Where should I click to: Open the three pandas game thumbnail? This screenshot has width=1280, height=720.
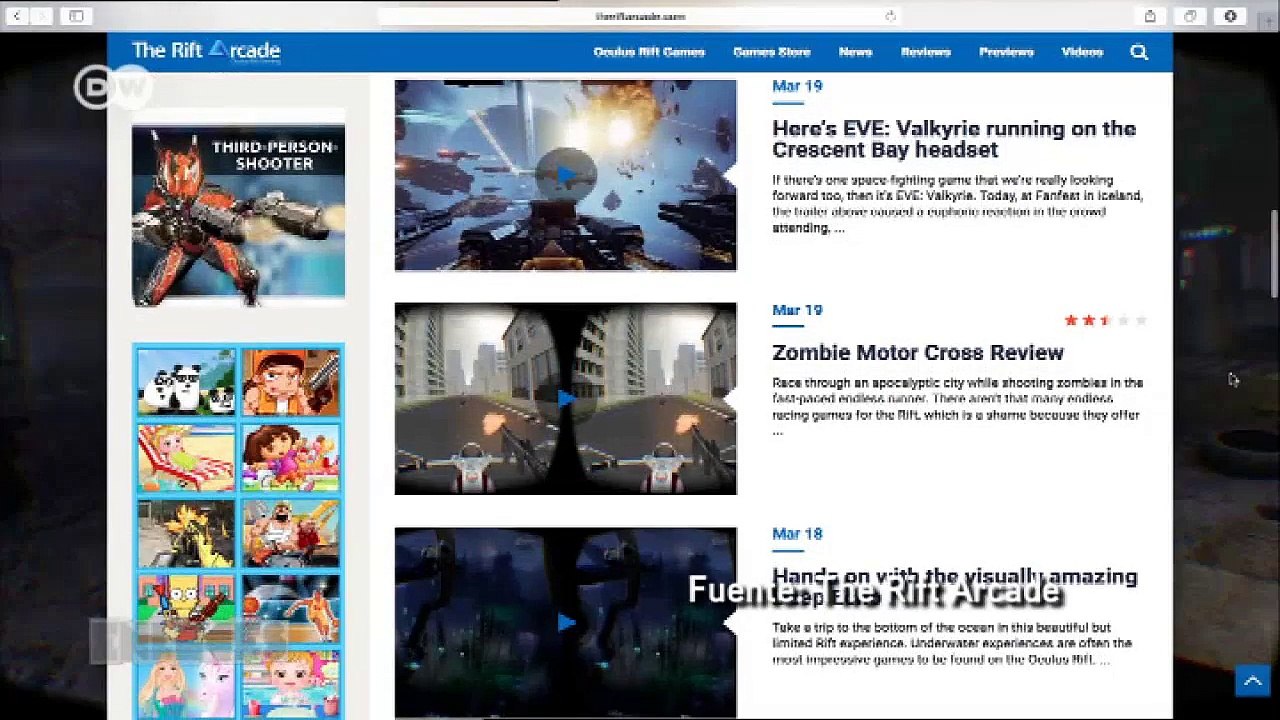pyautogui.click(x=187, y=382)
